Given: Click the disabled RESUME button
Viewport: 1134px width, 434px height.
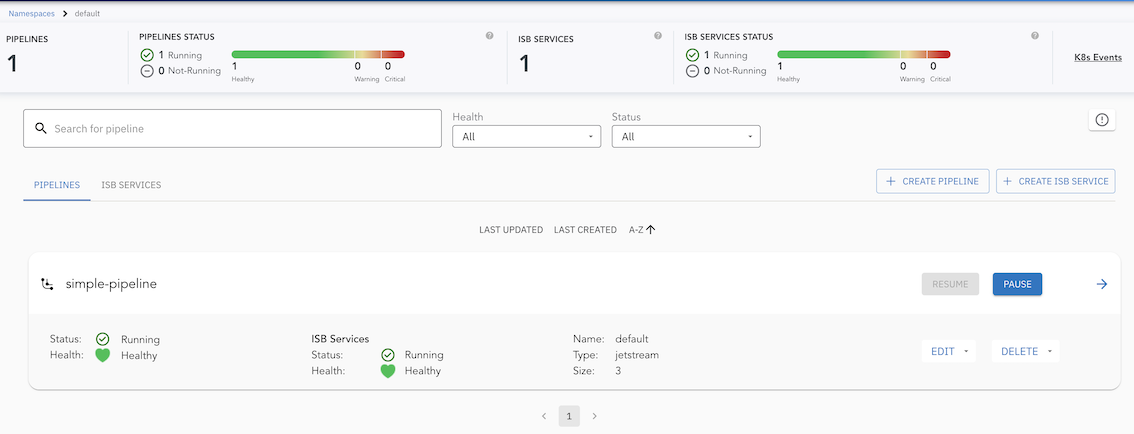Looking at the screenshot, I should 950,284.
